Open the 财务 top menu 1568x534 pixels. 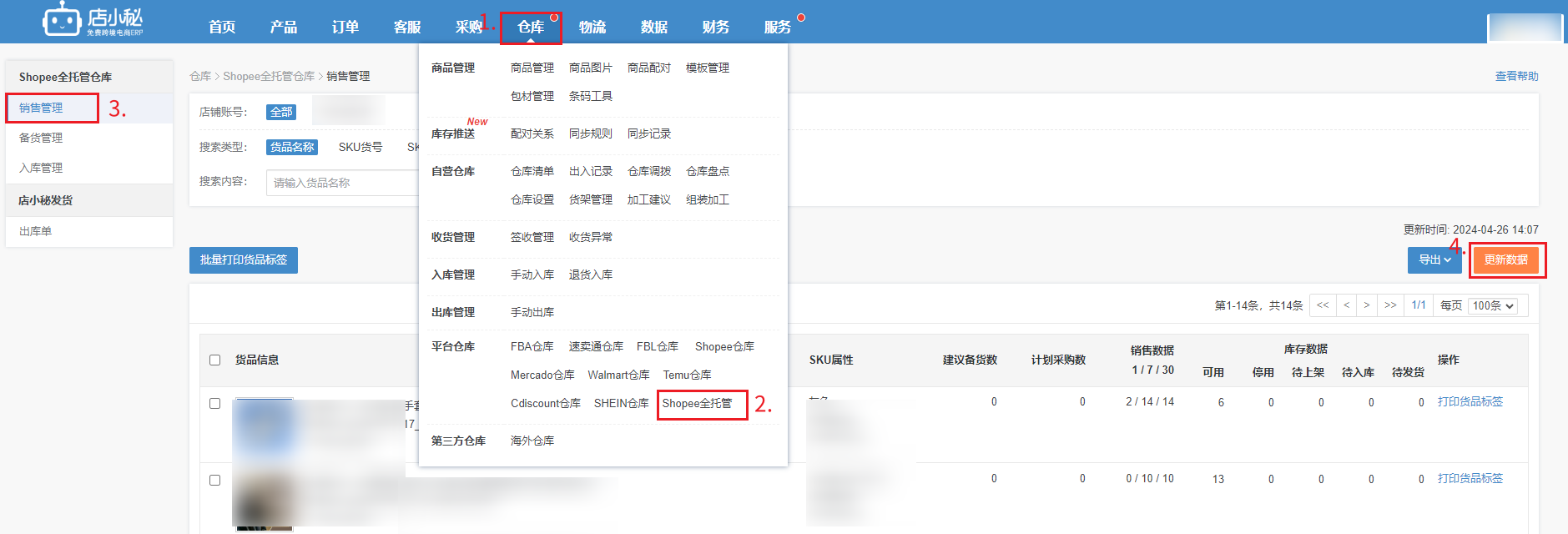point(716,27)
